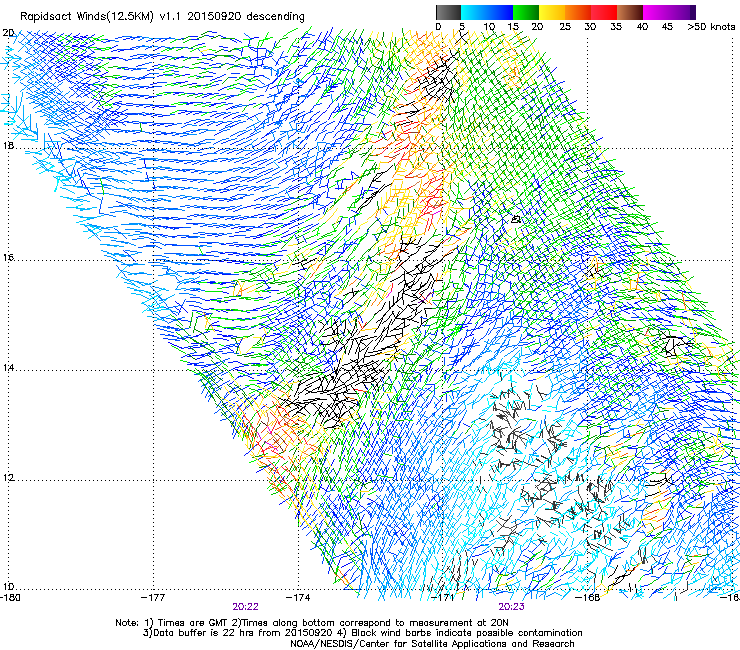Image resolution: width=740 pixels, height=650 pixels.
Task: Click the orange 25-30 knots legend swatch
Action: pos(578,12)
